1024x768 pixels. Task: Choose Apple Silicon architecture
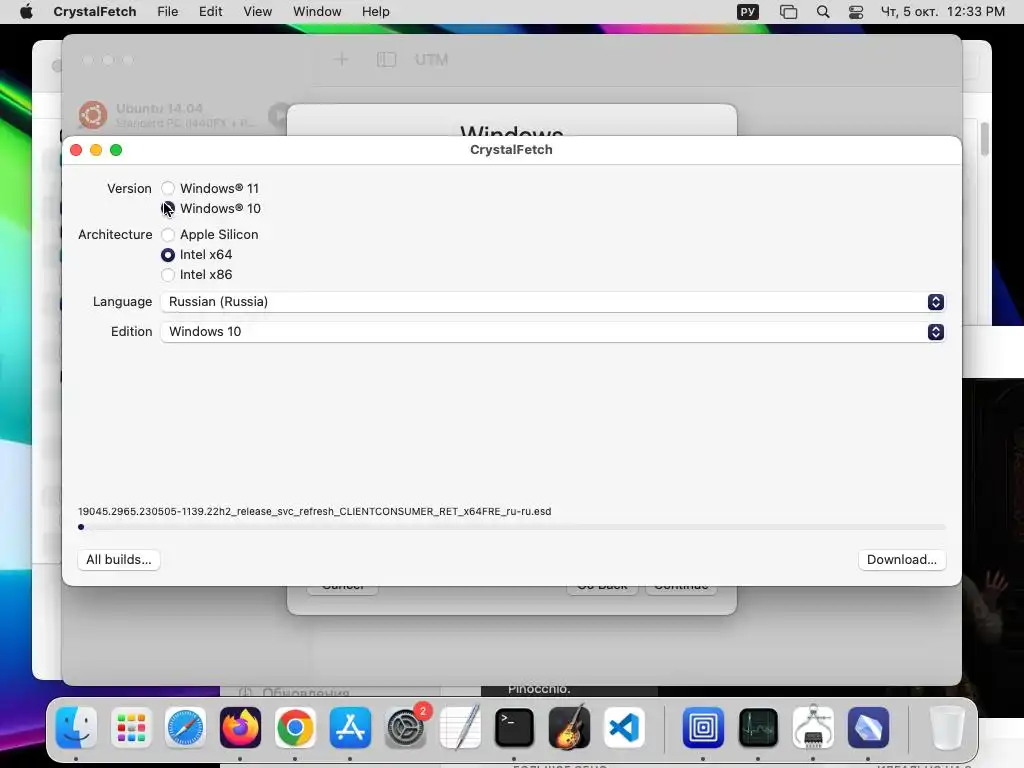168,234
